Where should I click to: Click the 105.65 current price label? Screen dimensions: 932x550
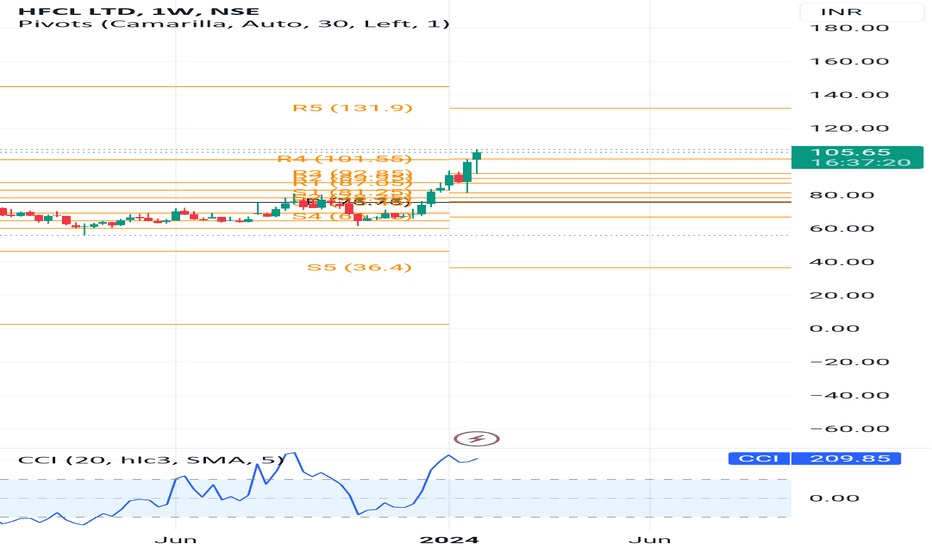(x=850, y=152)
